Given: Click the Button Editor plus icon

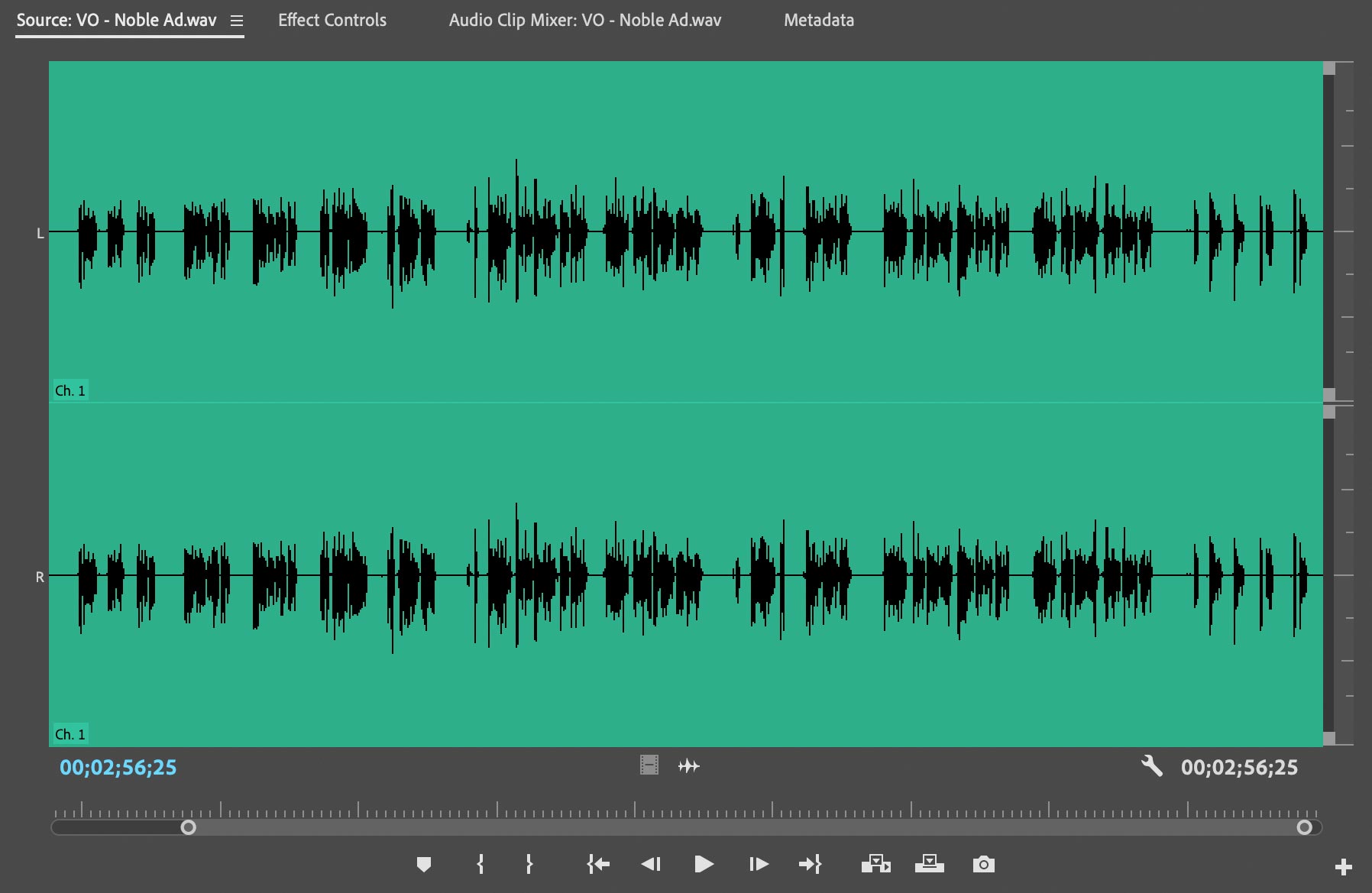Looking at the screenshot, I should (1342, 865).
